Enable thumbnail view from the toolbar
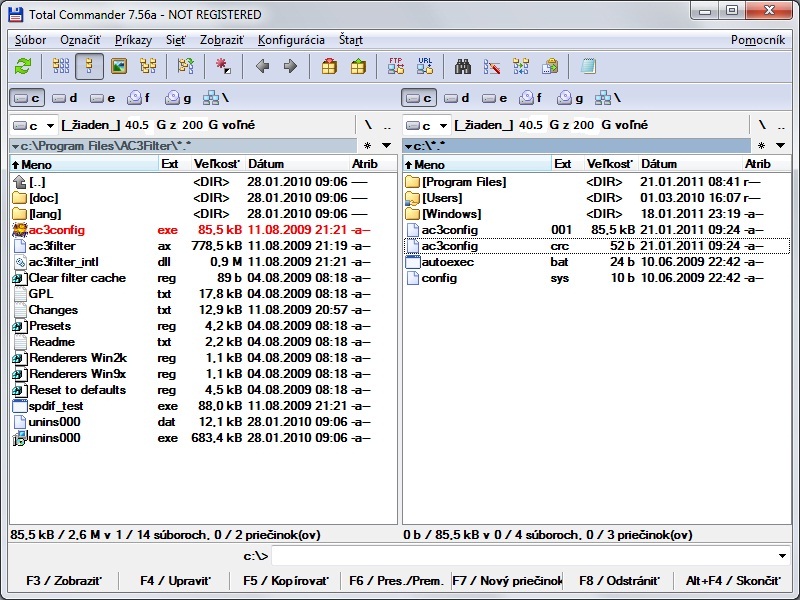This screenshot has width=800, height=600. [x=119, y=66]
